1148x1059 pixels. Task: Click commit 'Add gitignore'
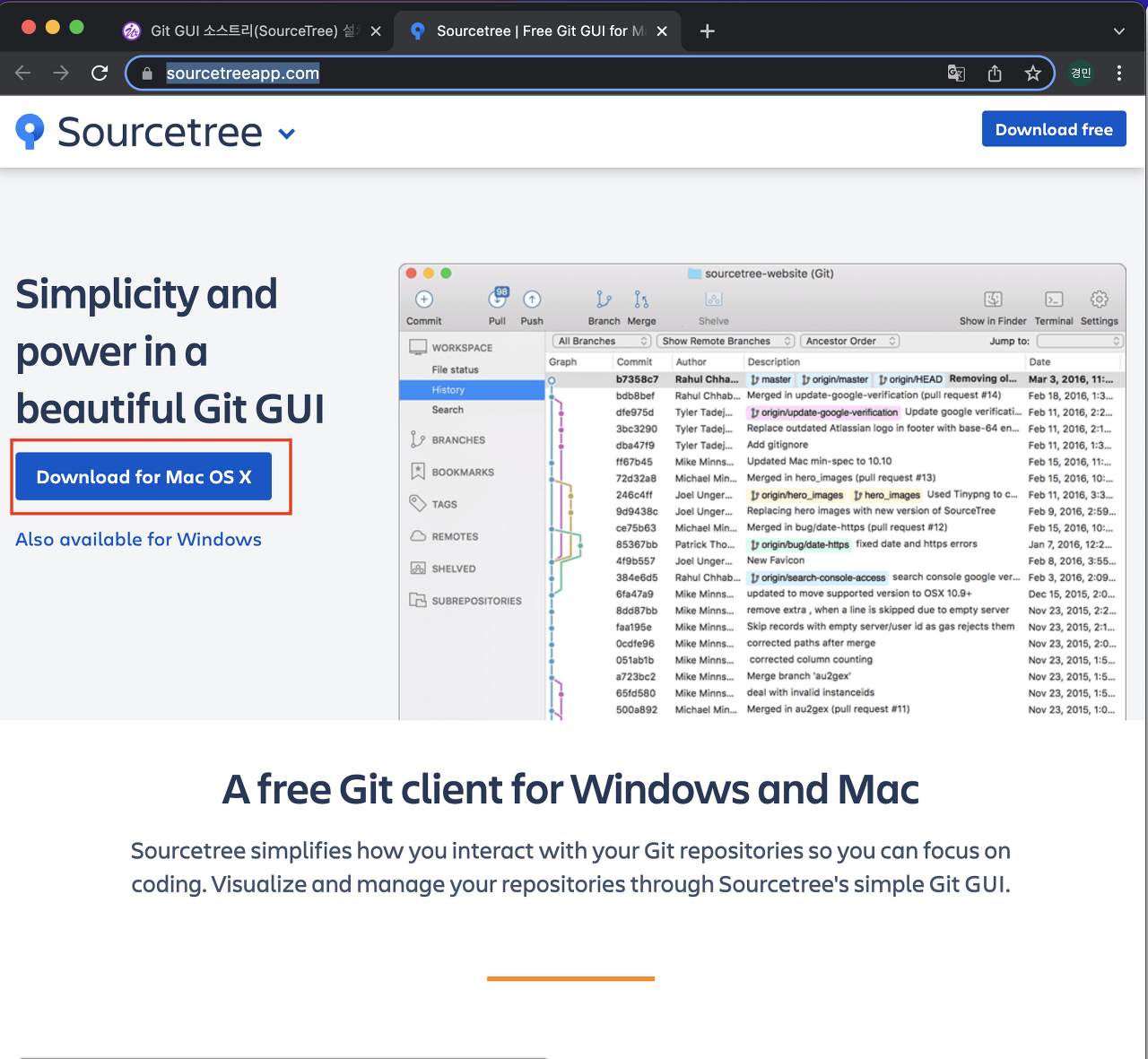click(x=778, y=445)
